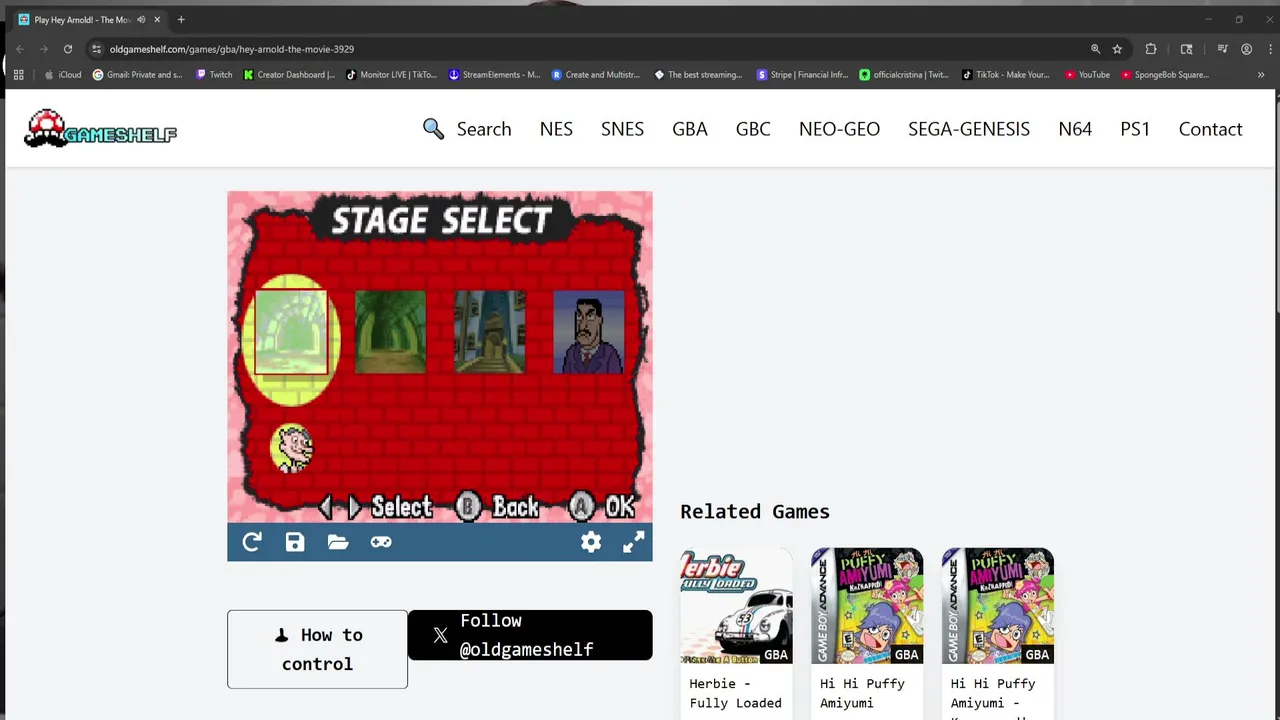
Task: Open the Creator Dashboard bookmark
Action: (x=289, y=75)
